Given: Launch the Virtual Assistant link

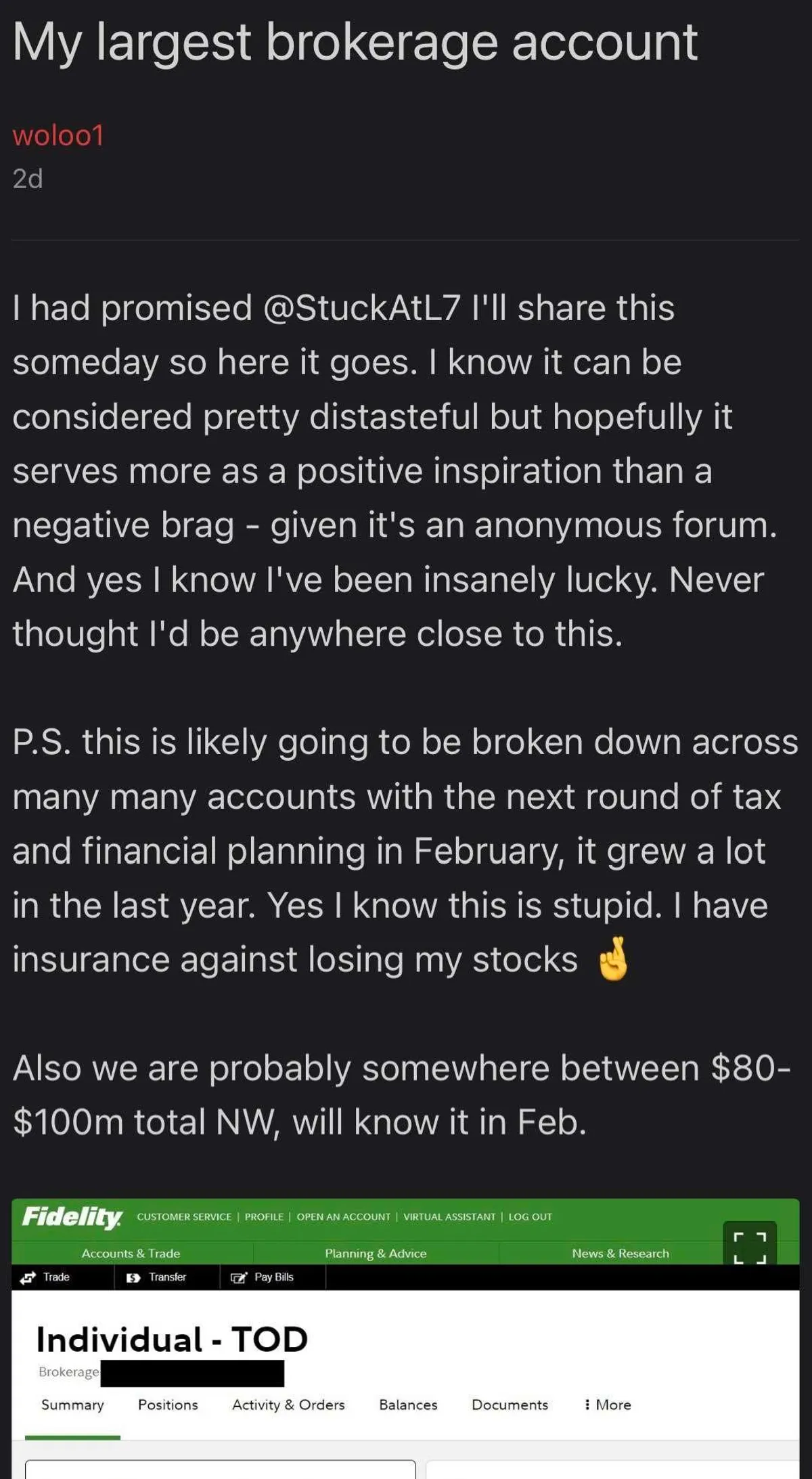Looking at the screenshot, I should [x=449, y=1216].
